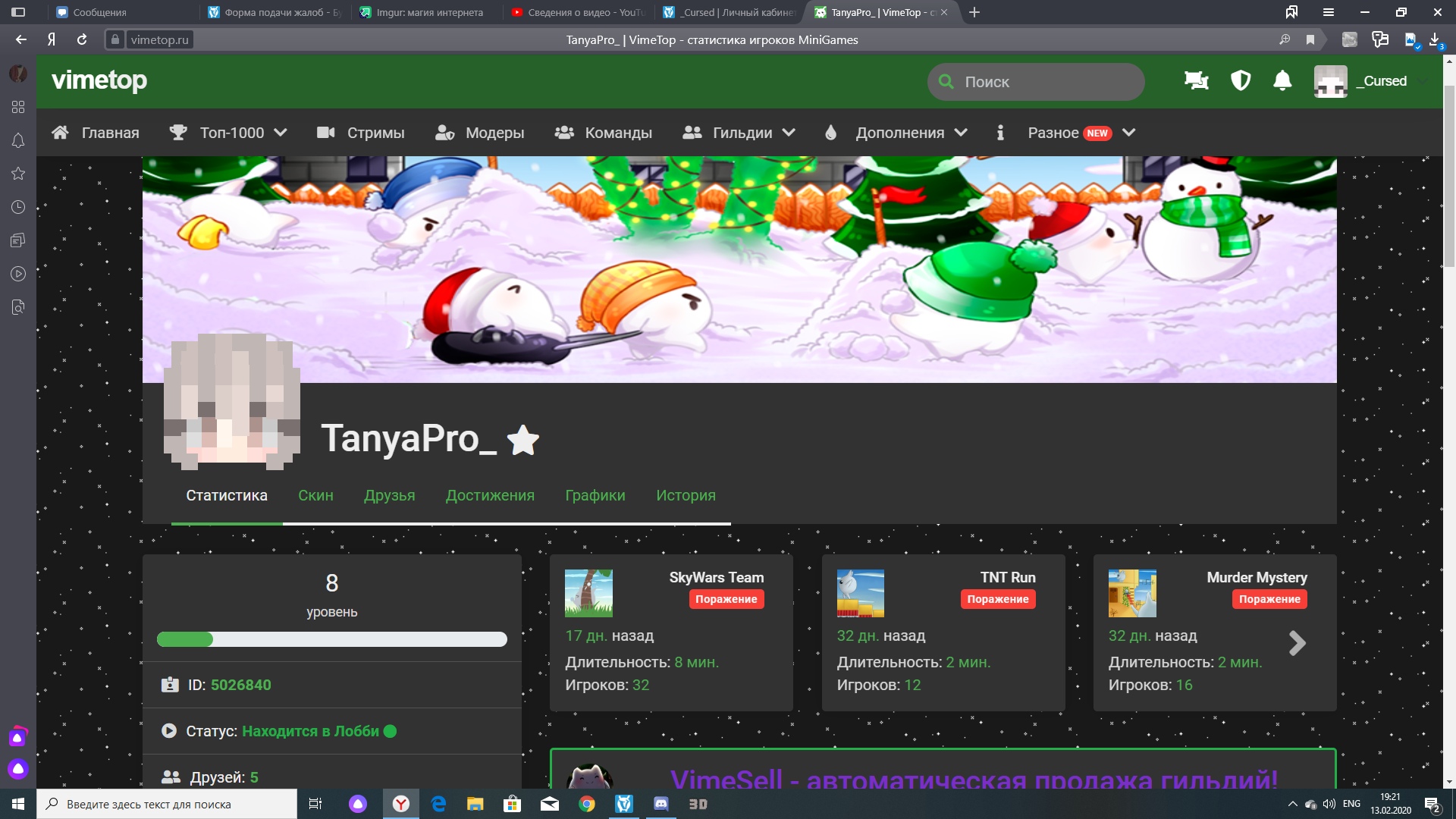Open the TNT Run match card
This screenshot has height=819, width=1456.
coord(943,632)
